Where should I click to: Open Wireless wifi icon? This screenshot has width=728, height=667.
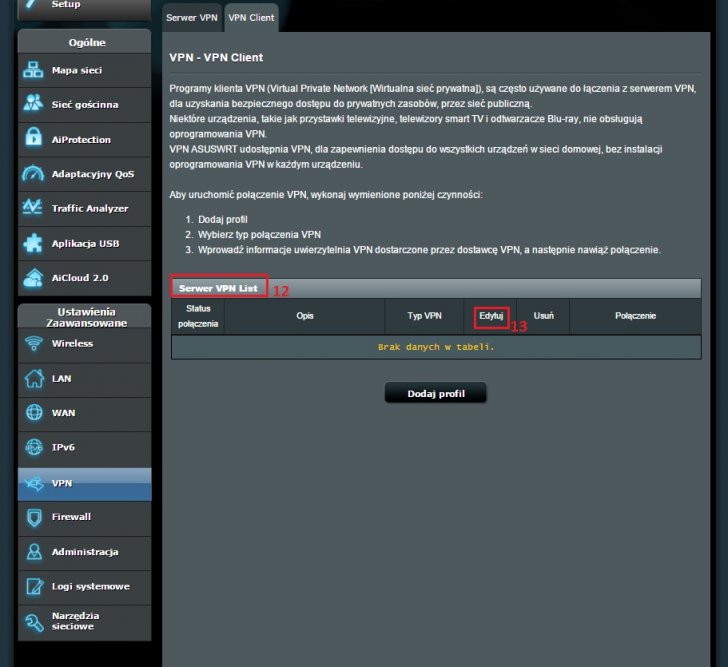coord(33,343)
